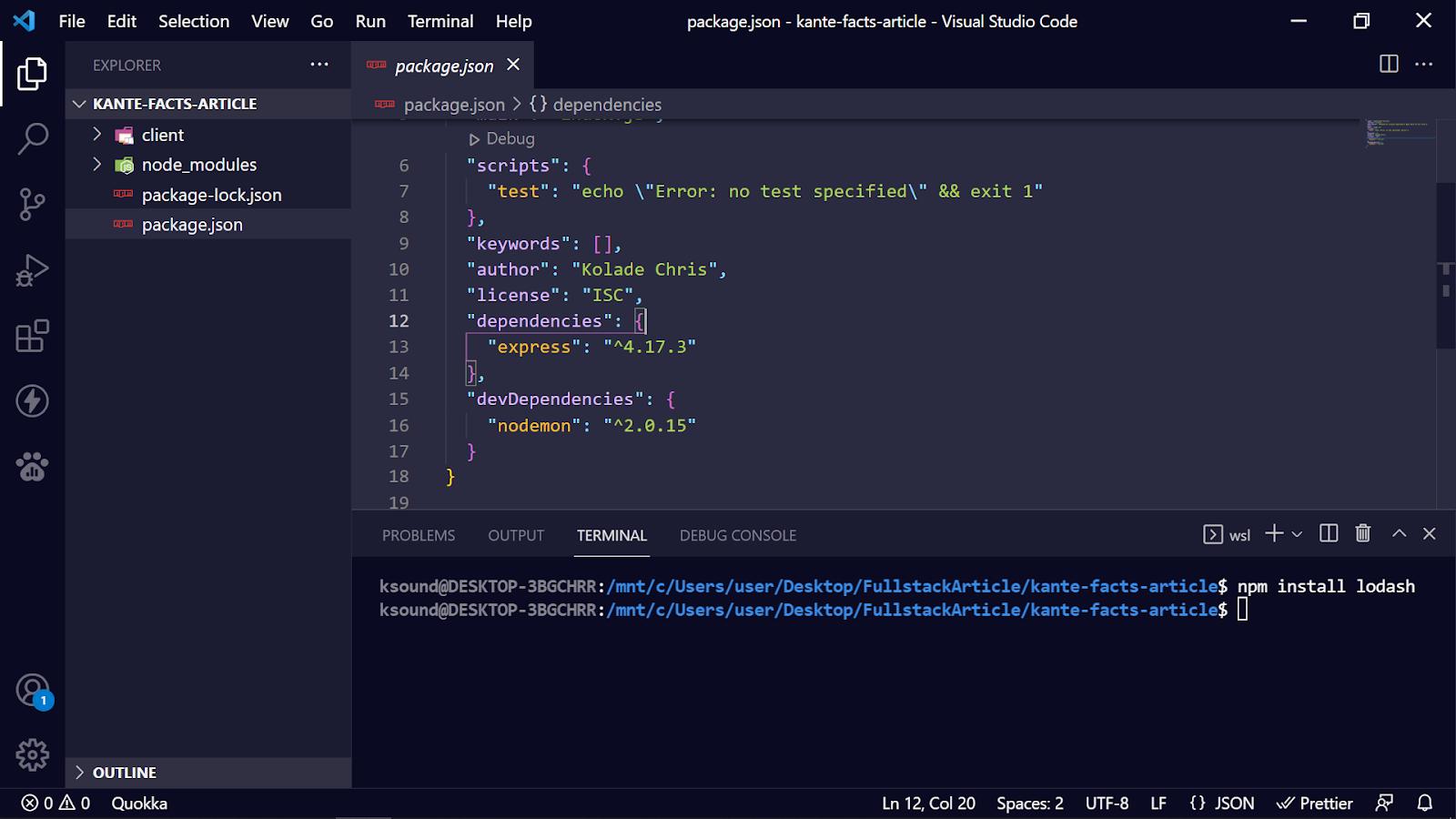Maximize the terminal panel size
The image size is (1456, 819).
(x=1399, y=534)
